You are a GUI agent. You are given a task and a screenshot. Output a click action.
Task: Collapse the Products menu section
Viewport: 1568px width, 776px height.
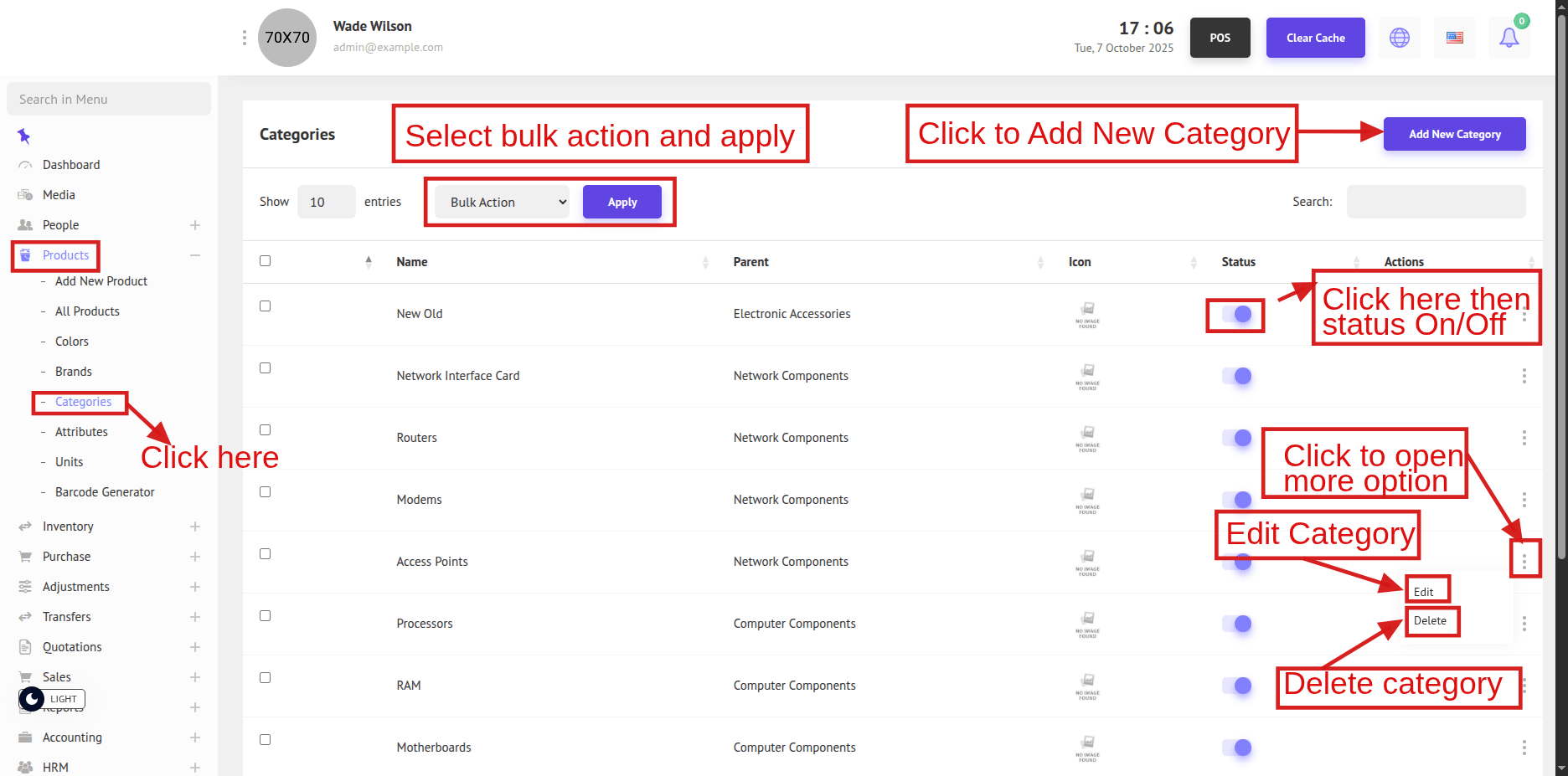point(194,255)
